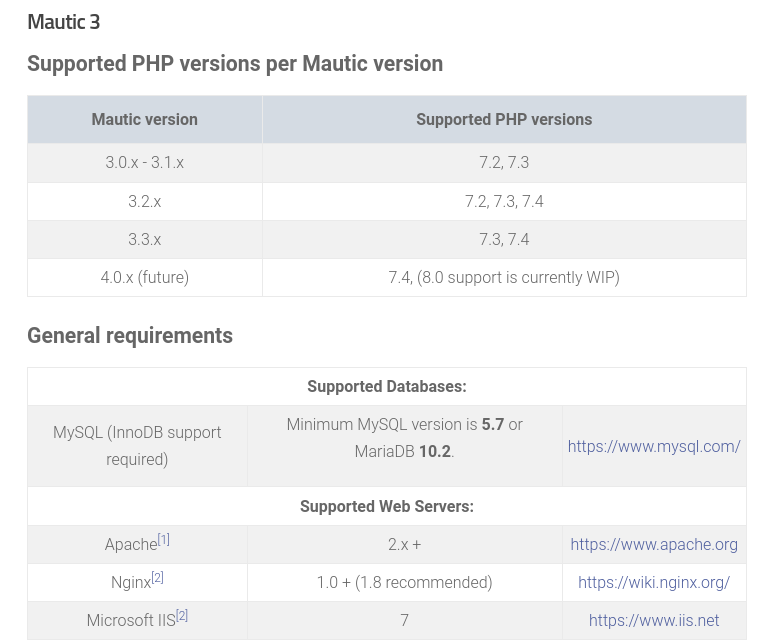769x644 pixels.
Task: Open the https://www.apache.org link
Action: (x=654, y=544)
